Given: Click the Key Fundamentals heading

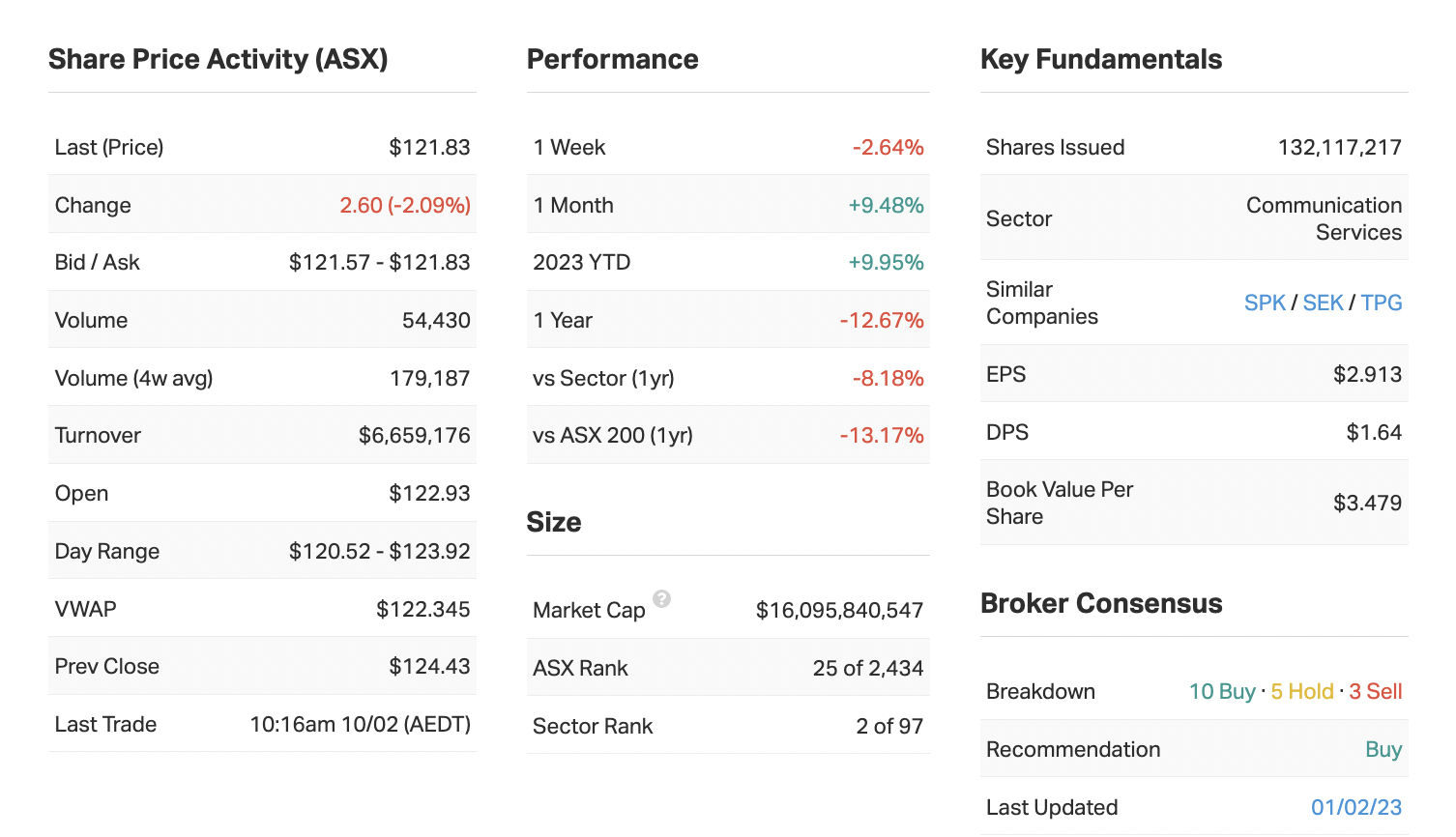Looking at the screenshot, I should click(1101, 59).
